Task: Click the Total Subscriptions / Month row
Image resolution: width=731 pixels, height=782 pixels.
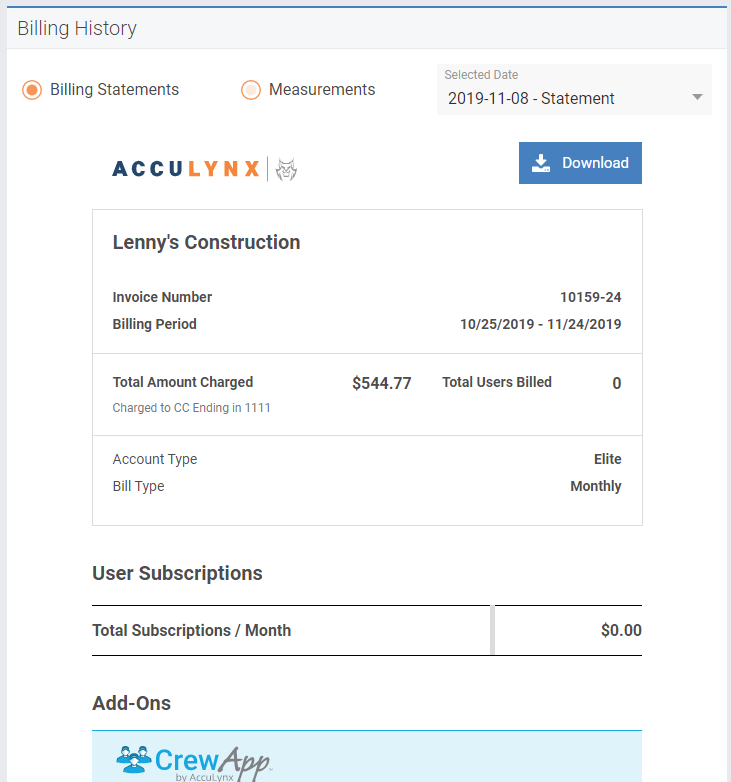Action: click(x=367, y=630)
